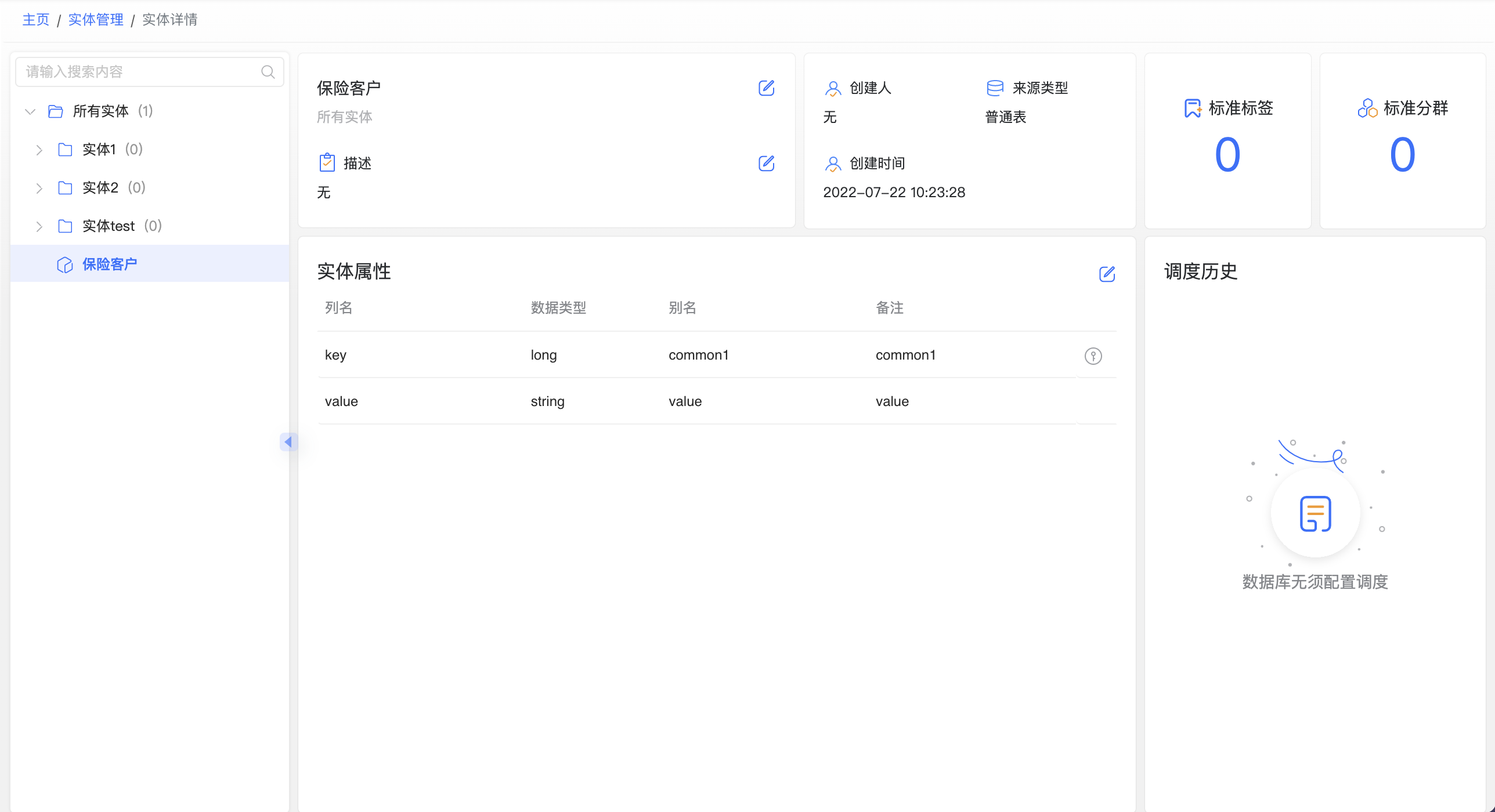Image resolution: width=1495 pixels, height=812 pixels.
Task: Click the empty schedule document illustration
Action: tap(1315, 513)
